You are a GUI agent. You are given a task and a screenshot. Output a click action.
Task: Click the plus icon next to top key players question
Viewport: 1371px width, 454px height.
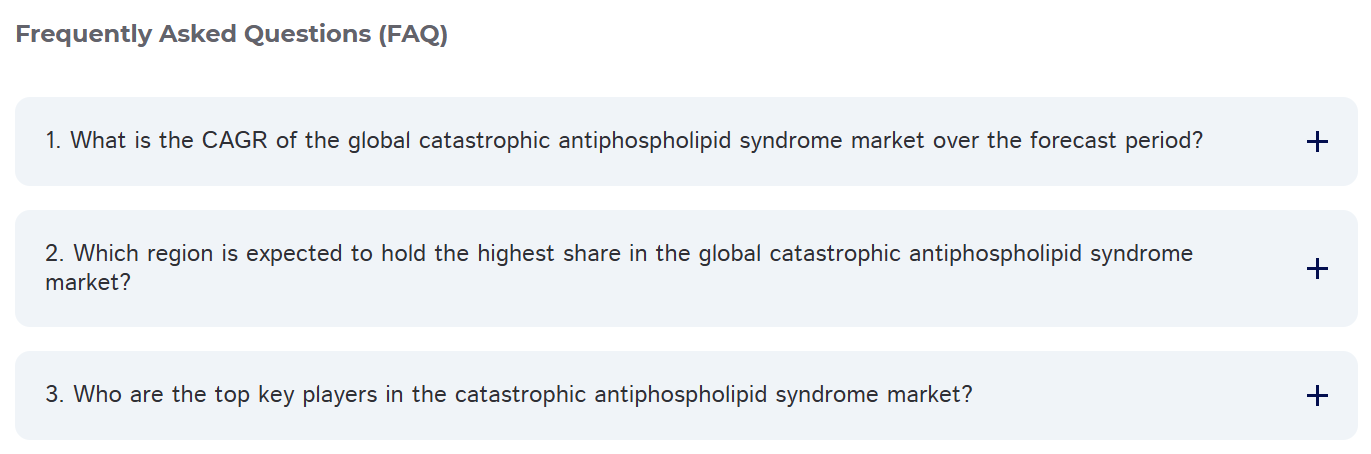pyautogui.click(x=1317, y=395)
